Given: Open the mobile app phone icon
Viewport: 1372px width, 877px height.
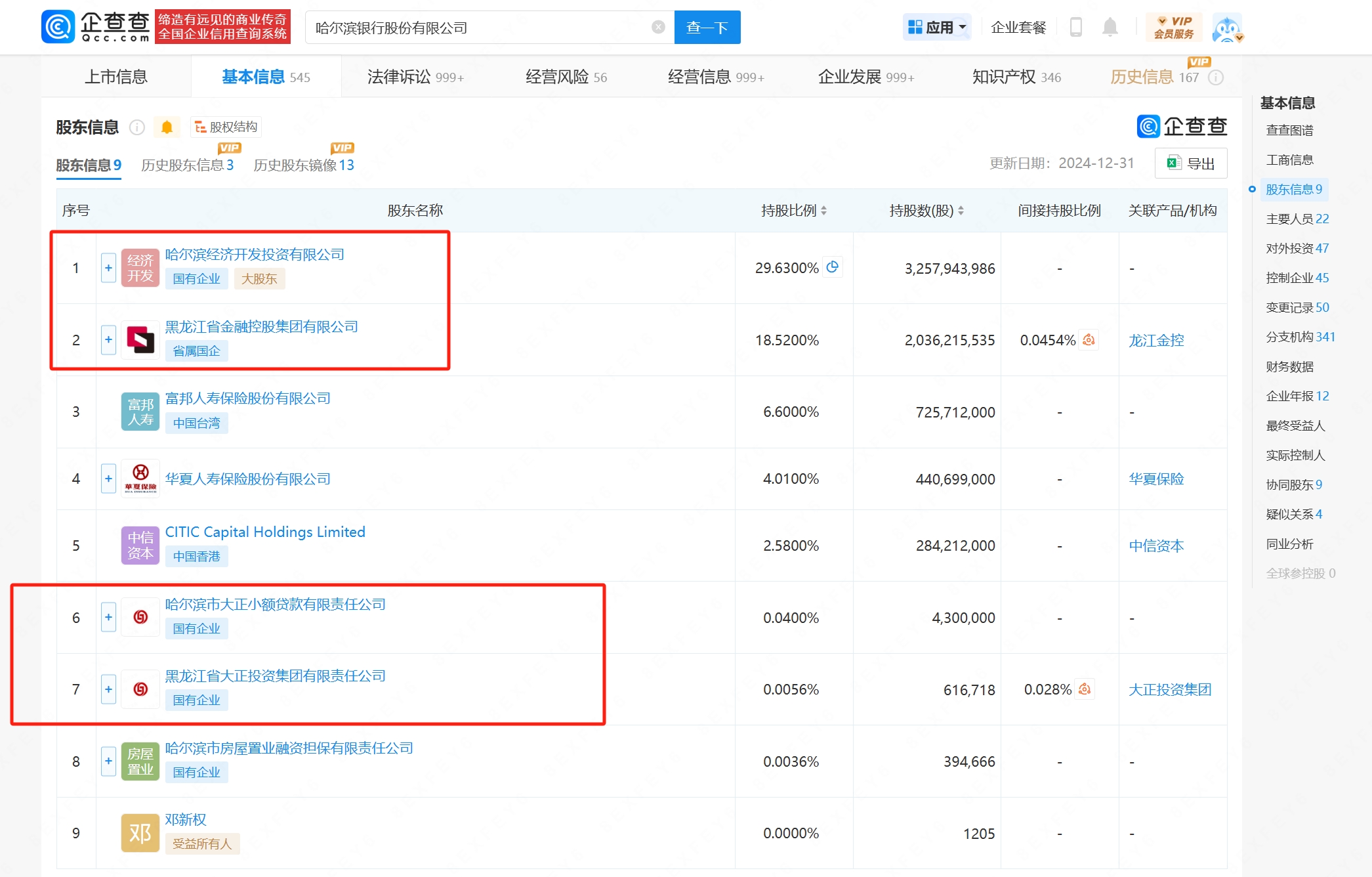Looking at the screenshot, I should 1076,27.
